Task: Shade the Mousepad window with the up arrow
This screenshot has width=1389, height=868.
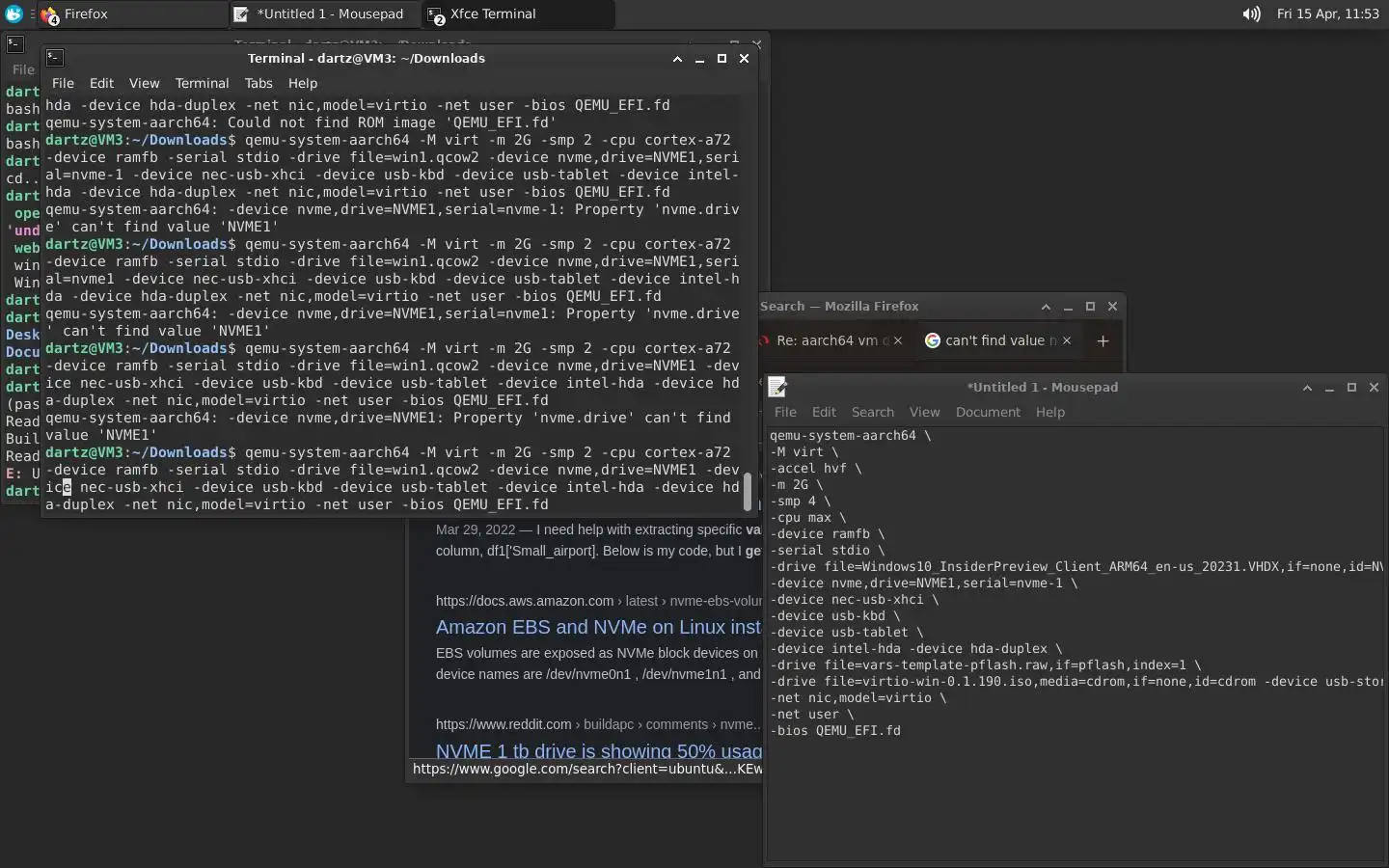Action: pyautogui.click(x=1307, y=388)
